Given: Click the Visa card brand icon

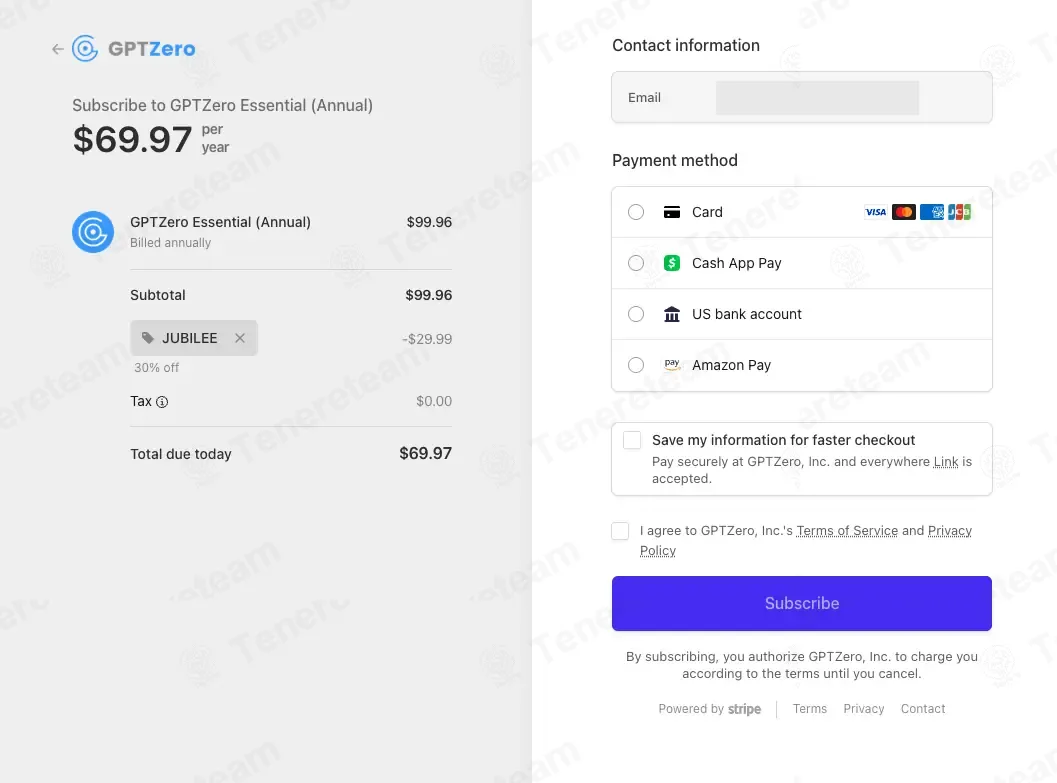Looking at the screenshot, I should (876, 212).
